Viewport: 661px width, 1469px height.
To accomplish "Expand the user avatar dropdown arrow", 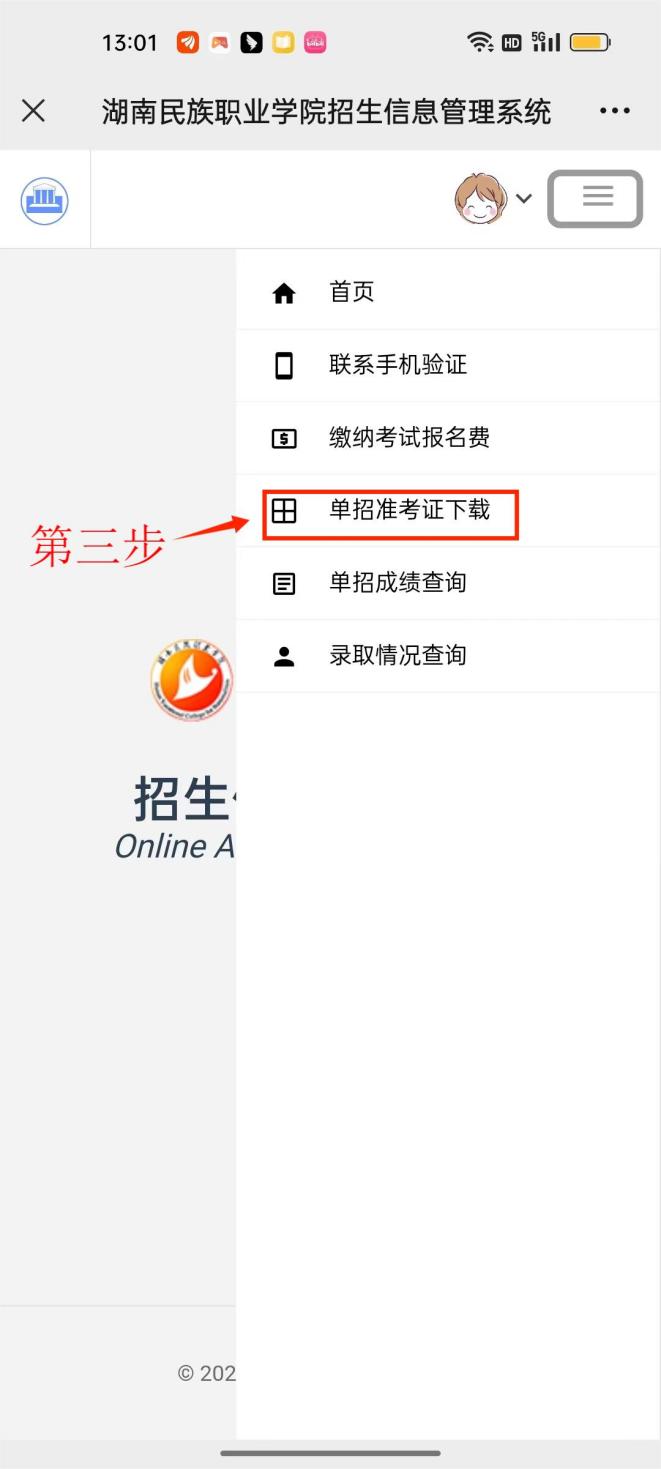I will (524, 198).
